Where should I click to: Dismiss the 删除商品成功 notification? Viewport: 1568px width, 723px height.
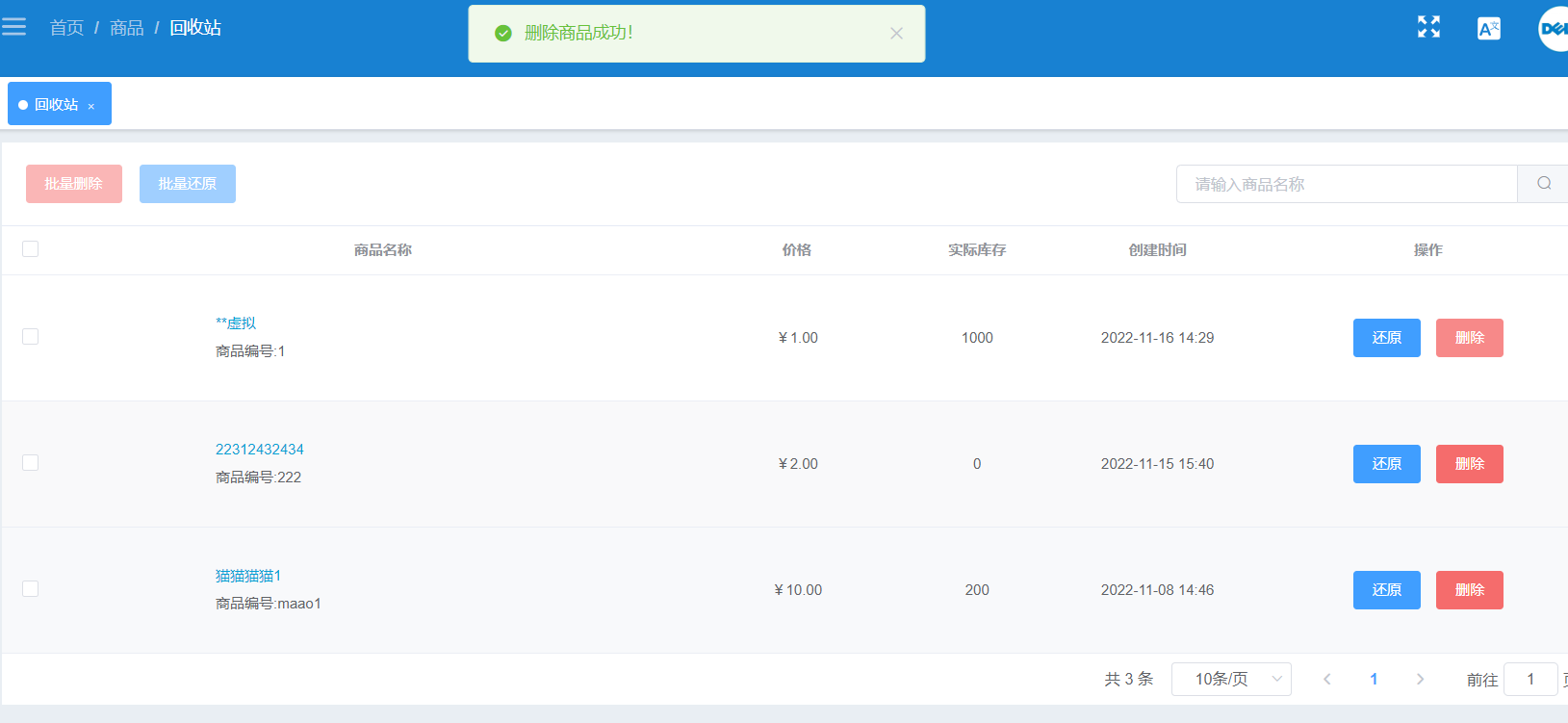pos(896,33)
